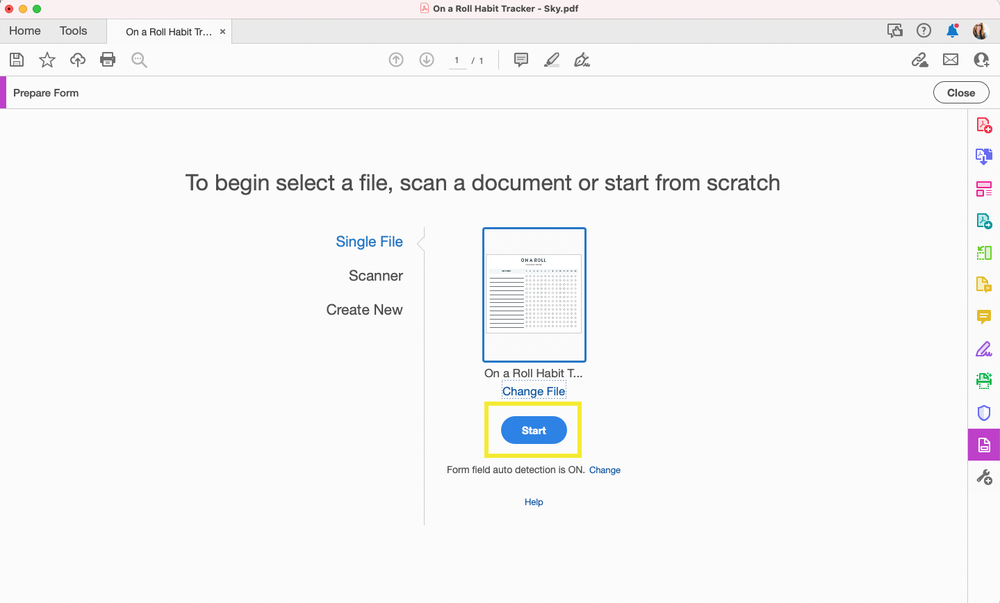Image resolution: width=1000 pixels, height=603 pixels.
Task: Switch to the Home tab
Action: click(x=25, y=31)
